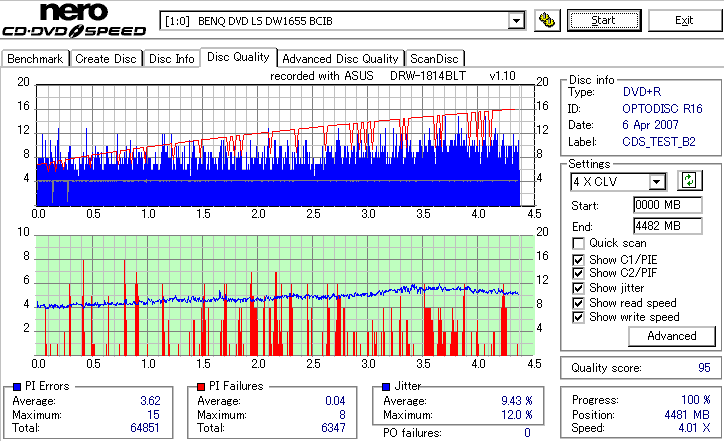This screenshot has height=441, width=724.
Task: Click the Nero CD-DVD Speed logo
Action: tap(74, 20)
